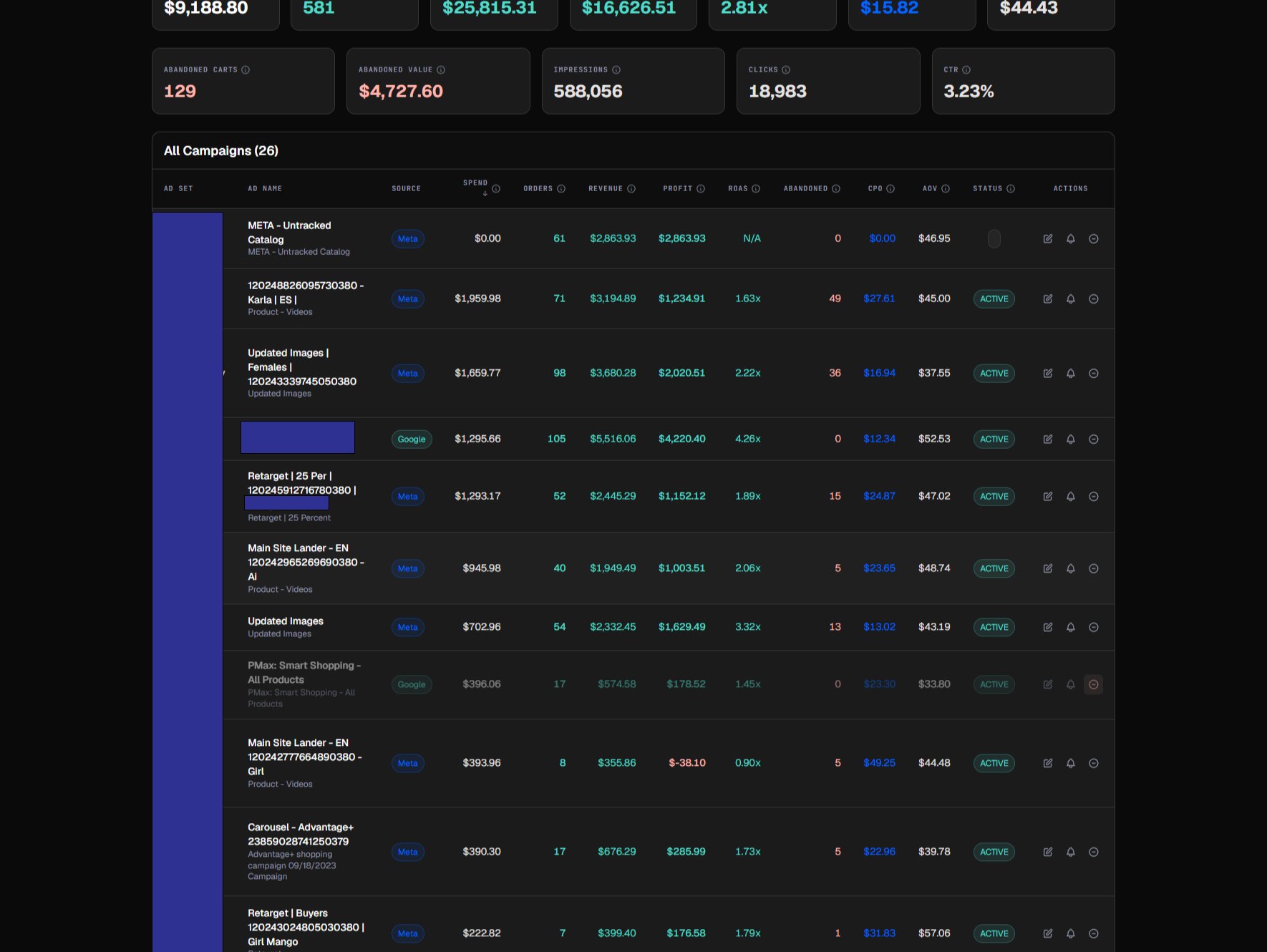Sort table by Status column
1267x952 pixels.
[988, 189]
